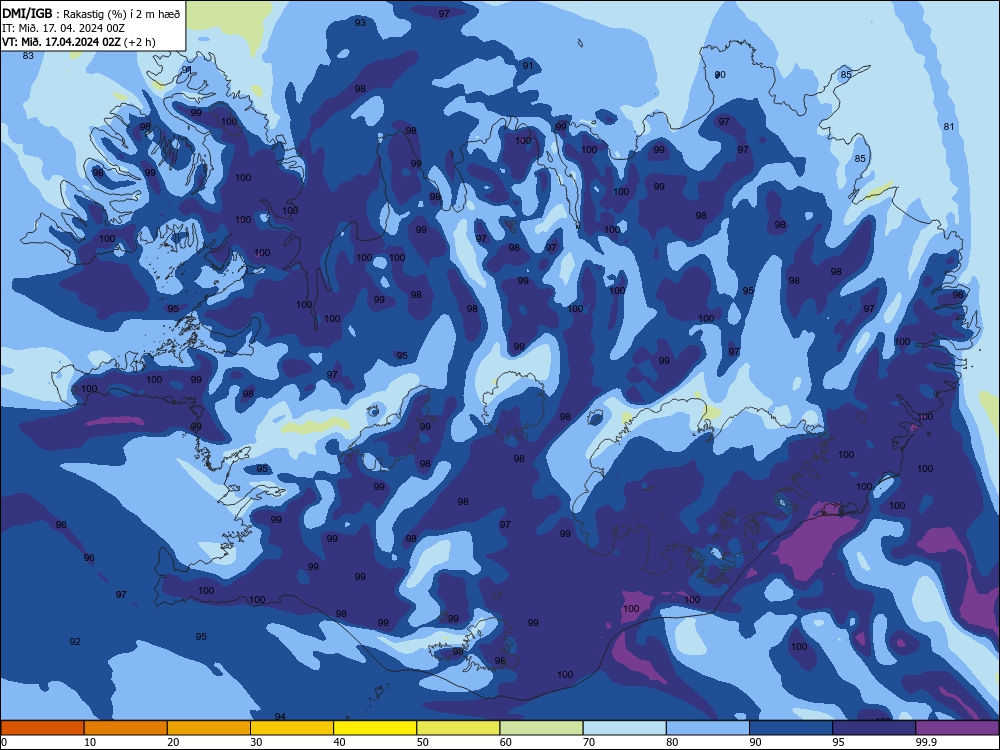Click the bright yellow 40–50 legend swatch
1000x750 pixels.
coord(375,728)
